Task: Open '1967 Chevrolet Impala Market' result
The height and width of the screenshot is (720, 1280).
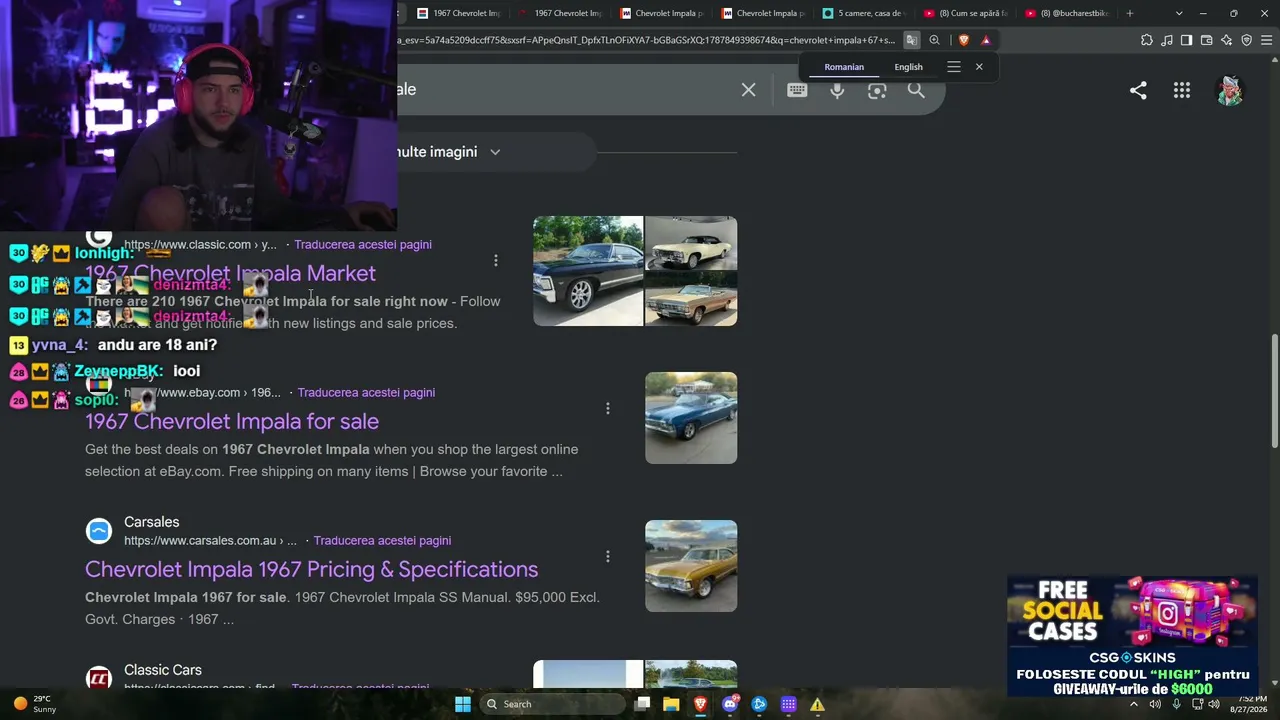Action: (x=230, y=273)
